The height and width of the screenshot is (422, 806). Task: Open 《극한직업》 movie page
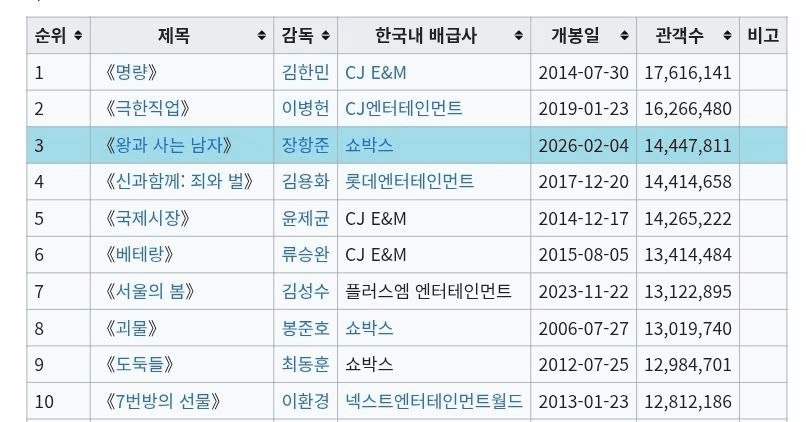click(x=147, y=109)
